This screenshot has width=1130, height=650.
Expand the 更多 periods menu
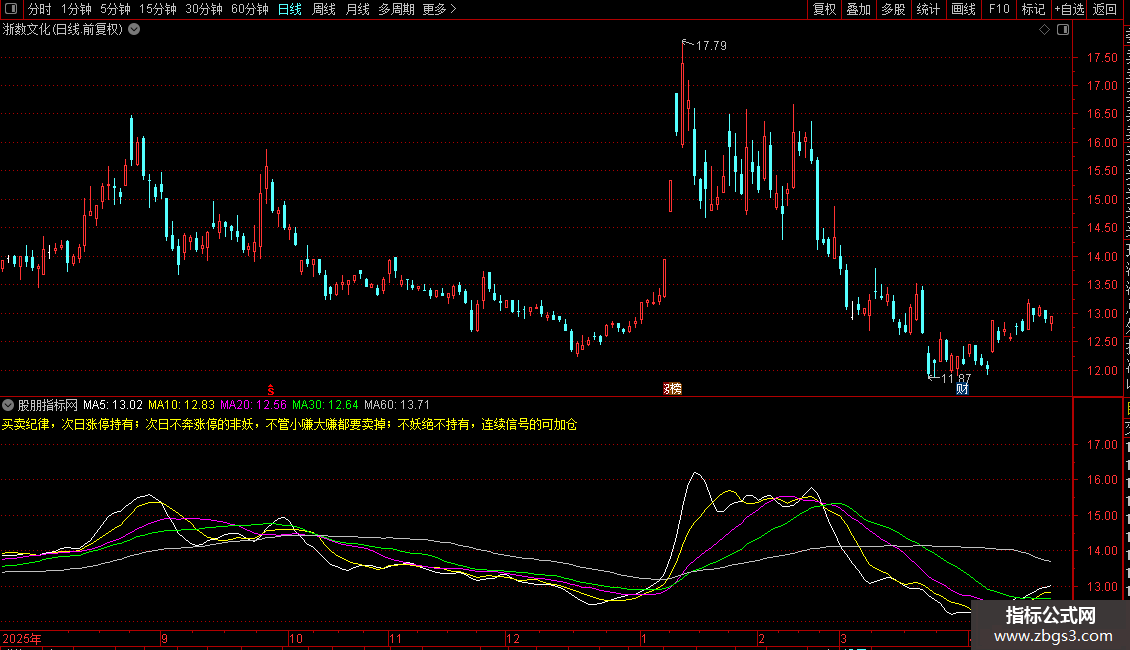tap(439, 9)
